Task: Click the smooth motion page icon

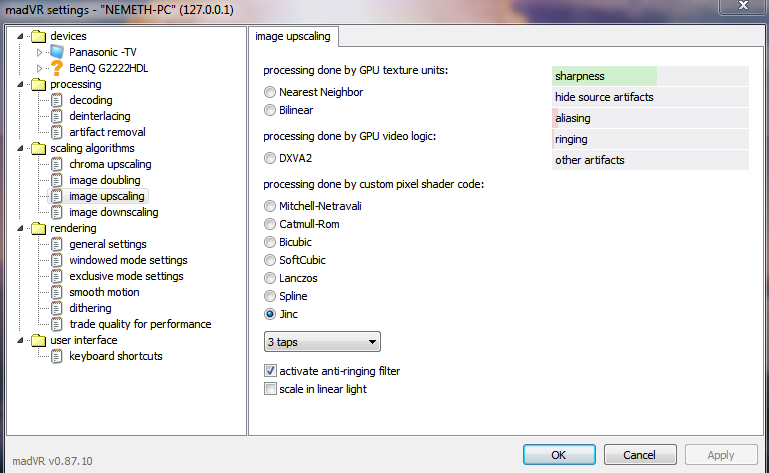Action: tap(57, 292)
